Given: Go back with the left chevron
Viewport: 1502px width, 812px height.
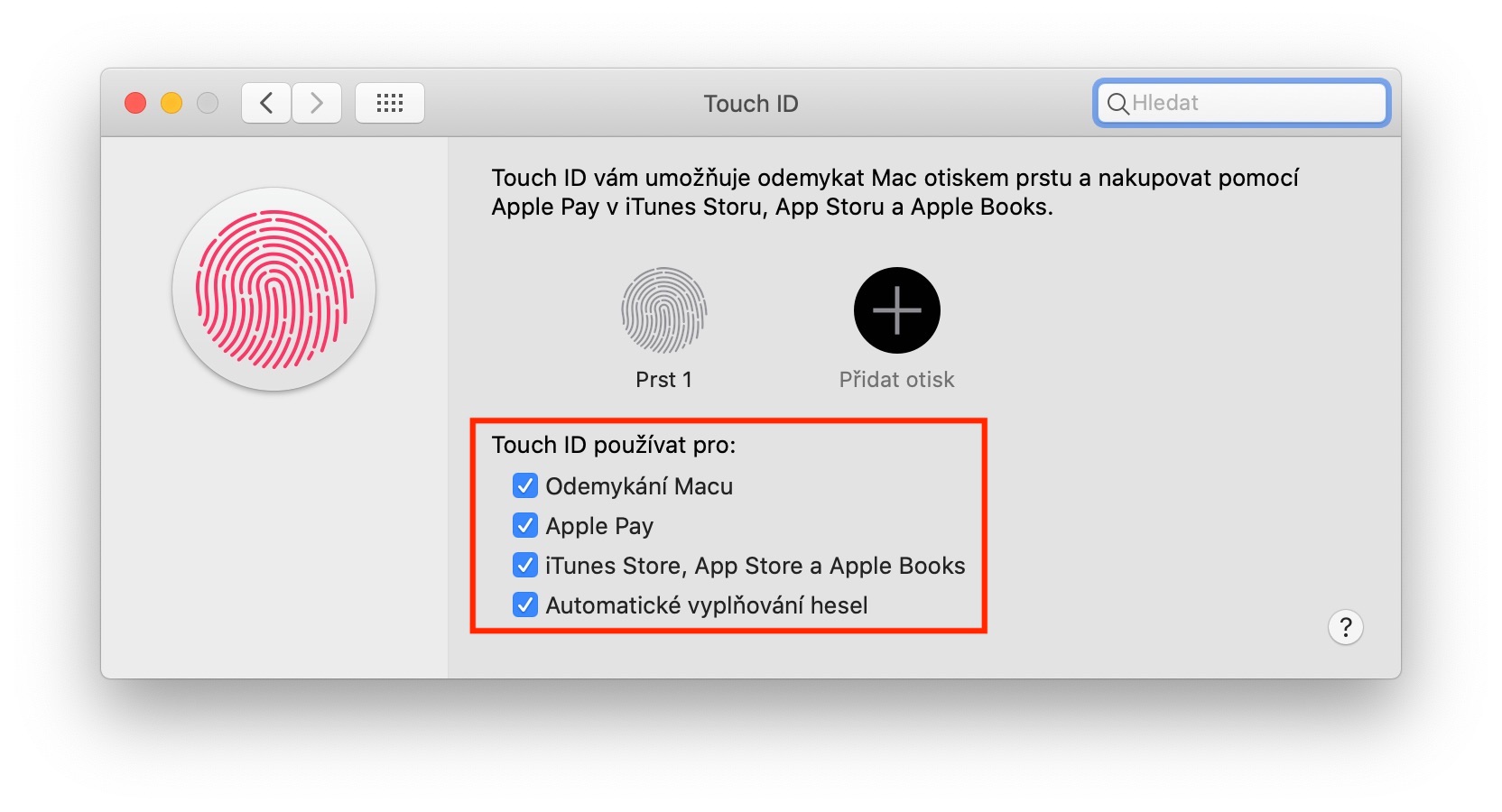Looking at the screenshot, I should coord(266,103).
